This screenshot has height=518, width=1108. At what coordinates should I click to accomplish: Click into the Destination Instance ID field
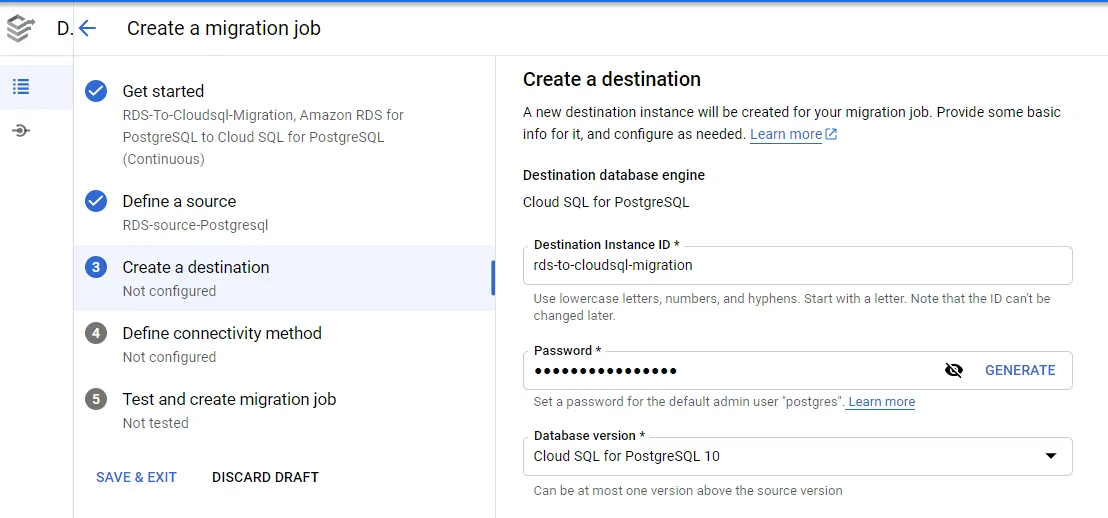(x=797, y=266)
